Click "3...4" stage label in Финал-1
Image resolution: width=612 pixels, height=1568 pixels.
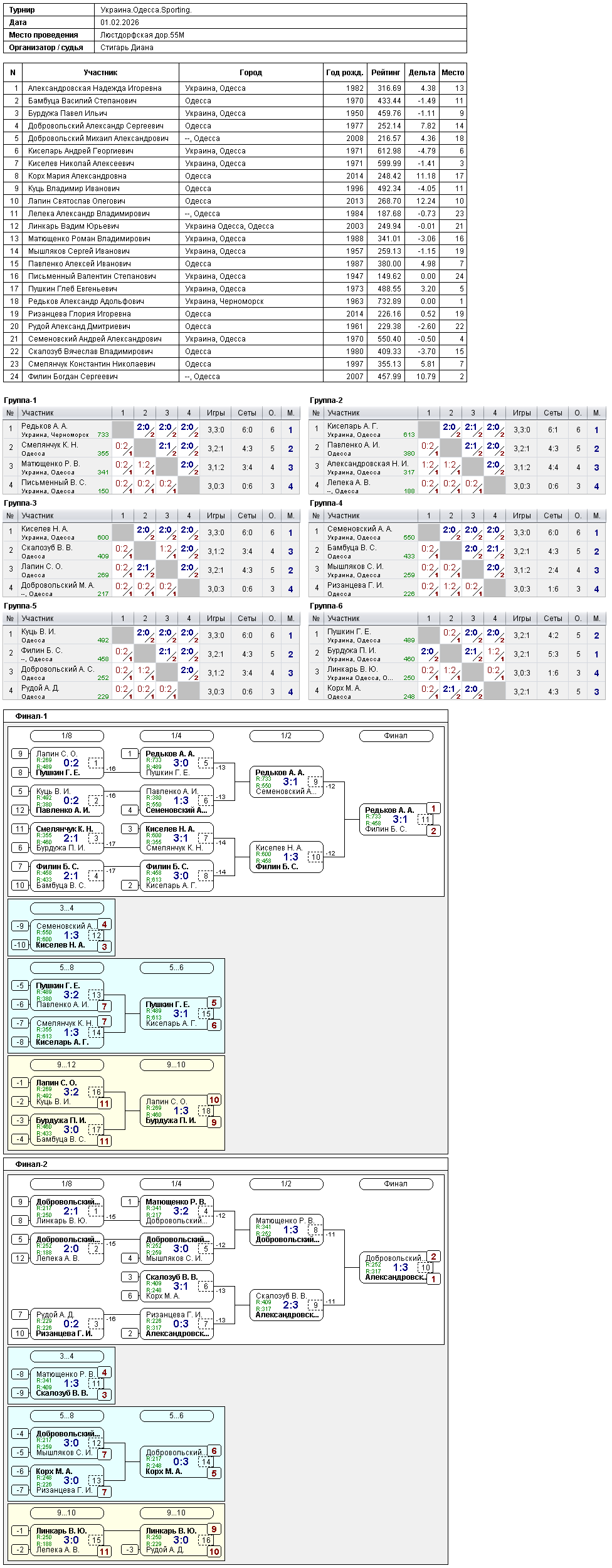(67, 908)
